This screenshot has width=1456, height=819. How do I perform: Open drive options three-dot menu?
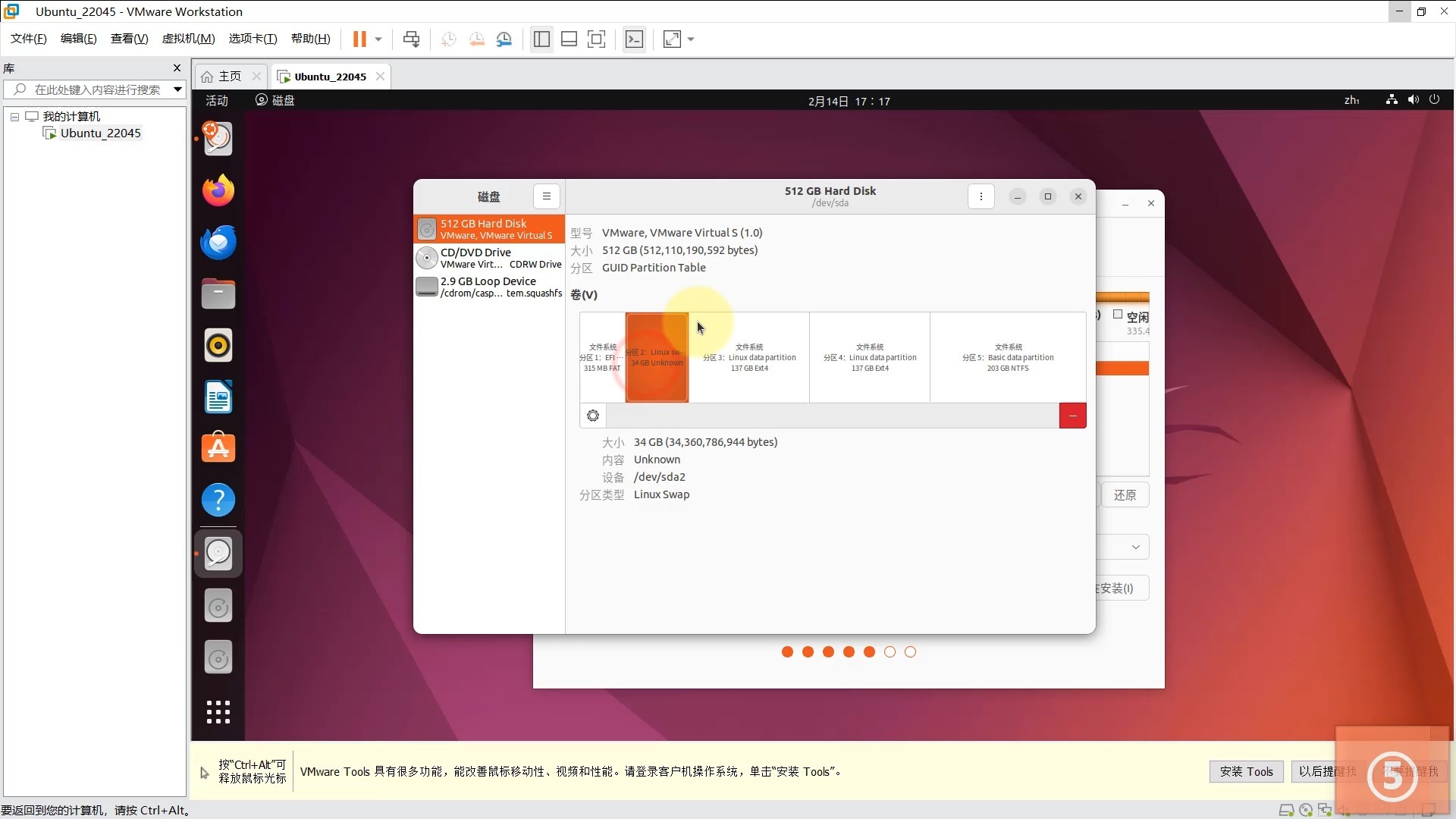(x=981, y=196)
